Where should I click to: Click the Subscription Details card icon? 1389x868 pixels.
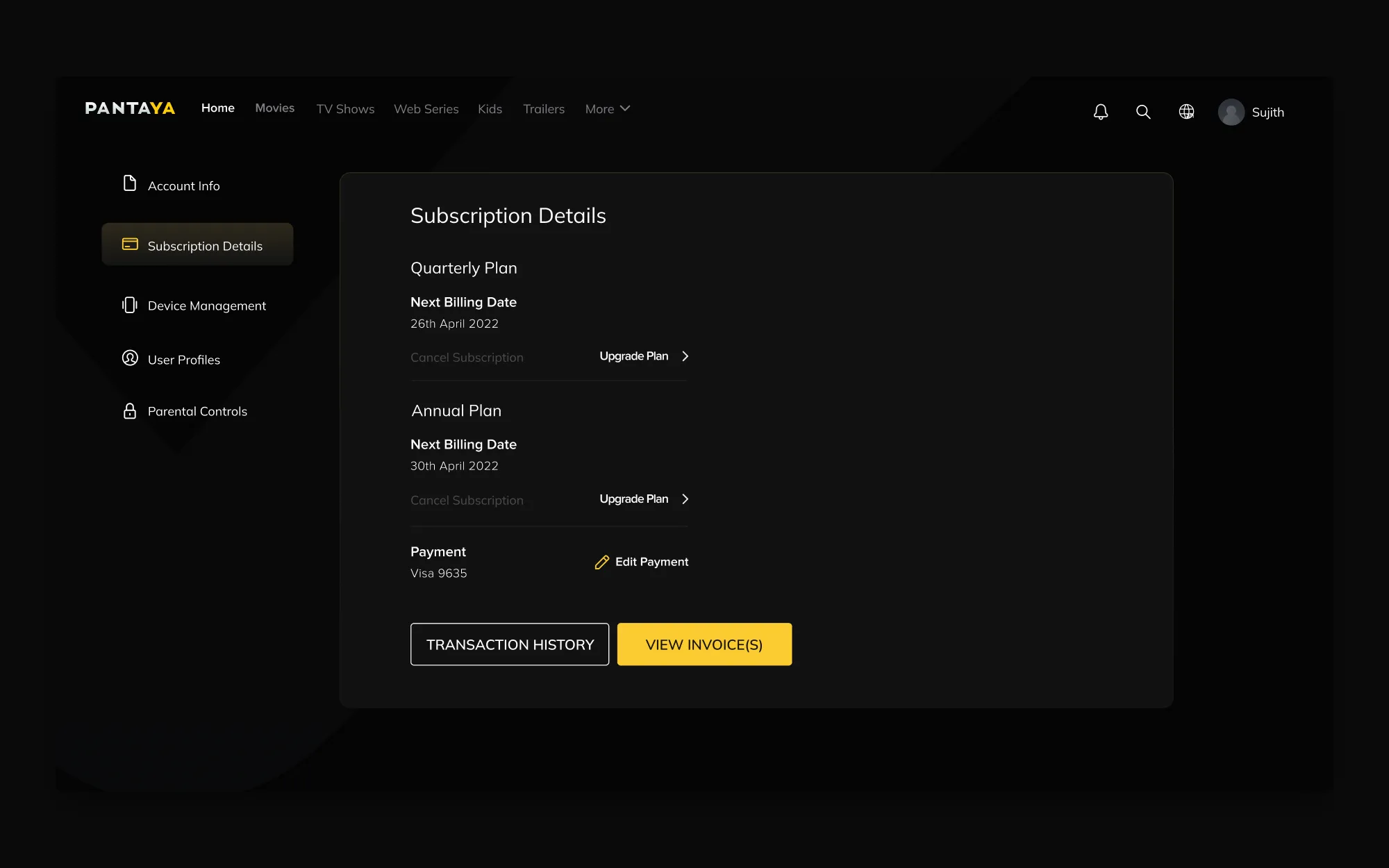pos(130,244)
